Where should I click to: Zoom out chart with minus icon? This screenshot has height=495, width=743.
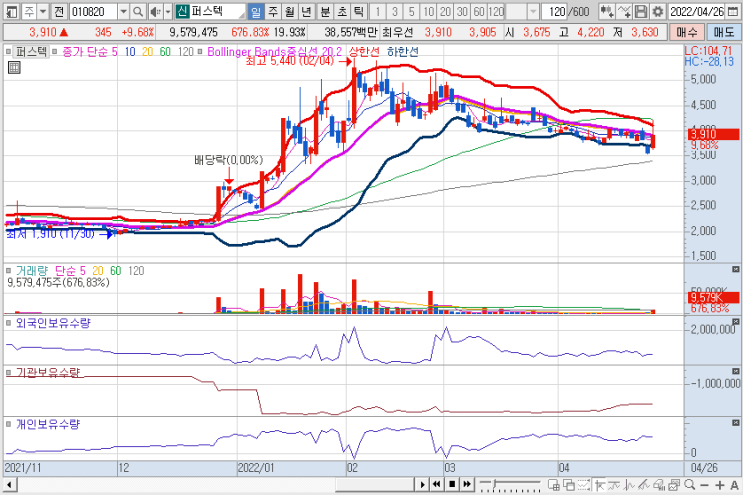[x=705, y=485]
